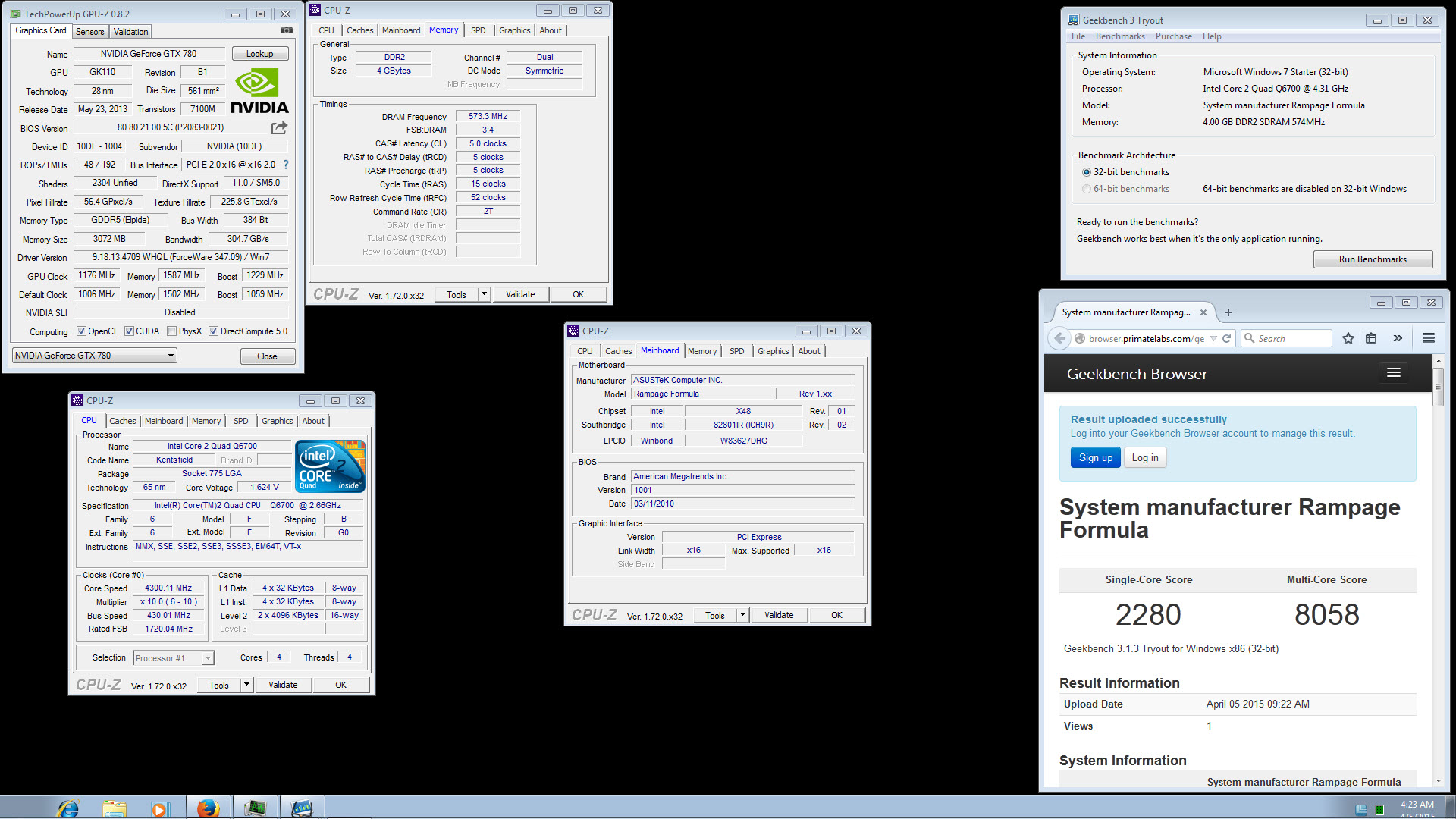Click the Firefox reload page icon

tap(1226, 338)
